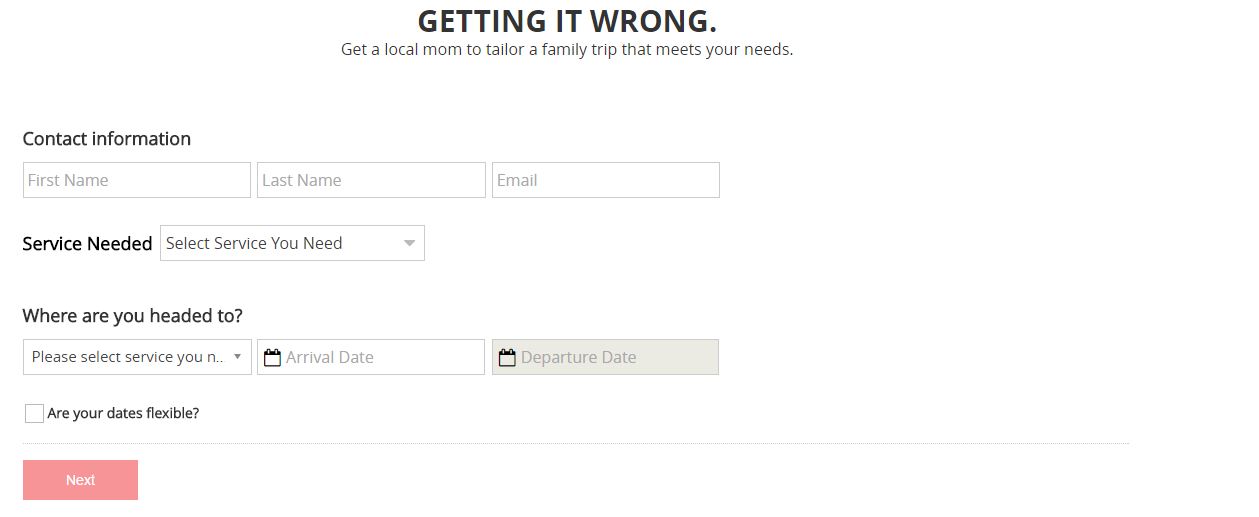Click the greyed Departure Date field

point(615,358)
